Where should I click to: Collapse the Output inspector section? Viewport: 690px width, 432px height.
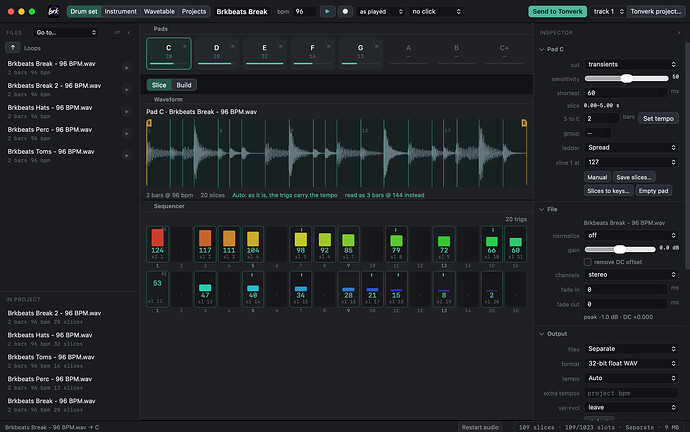tap(542, 334)
